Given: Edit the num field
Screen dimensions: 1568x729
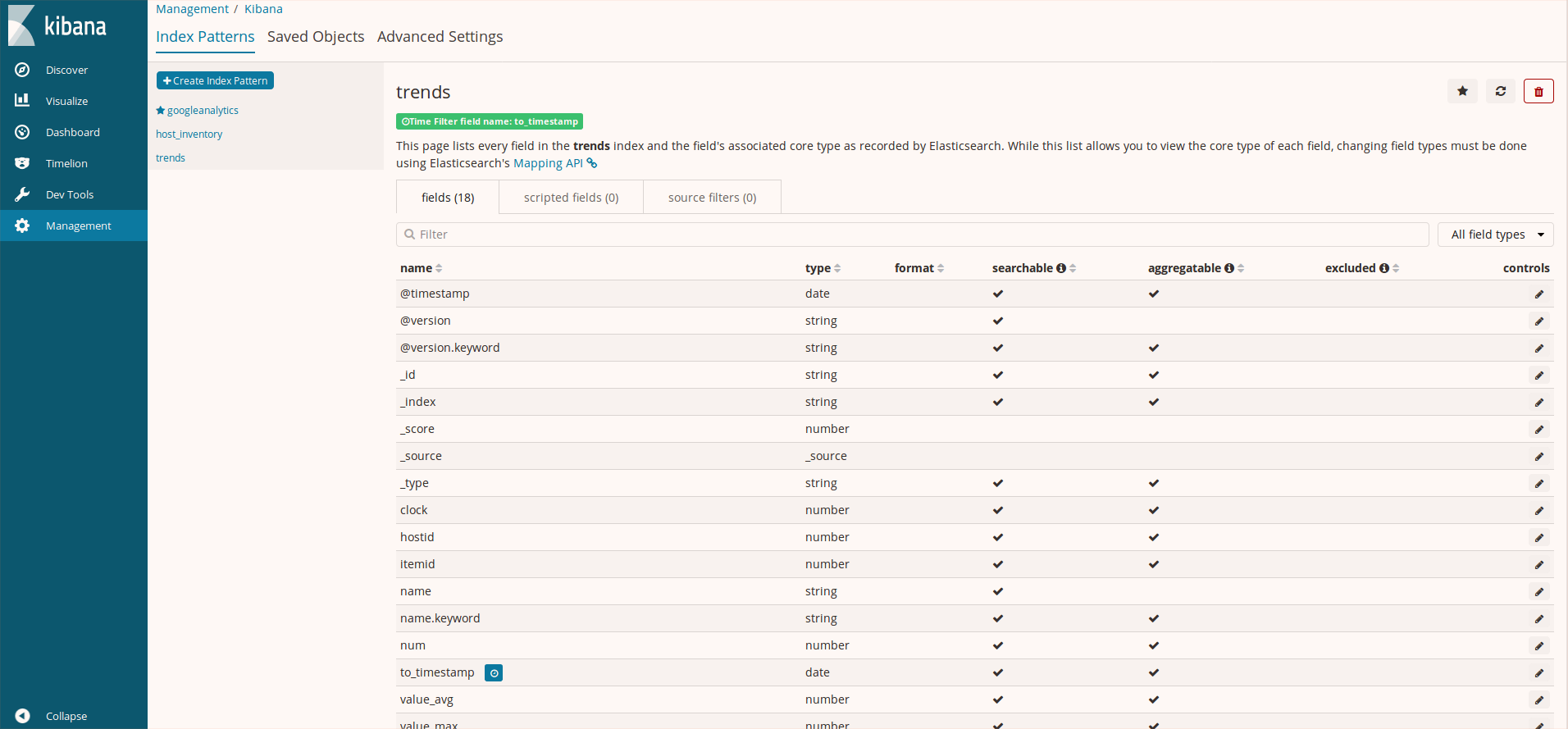Looking at the screenshot, I should tap(1539, 646).
